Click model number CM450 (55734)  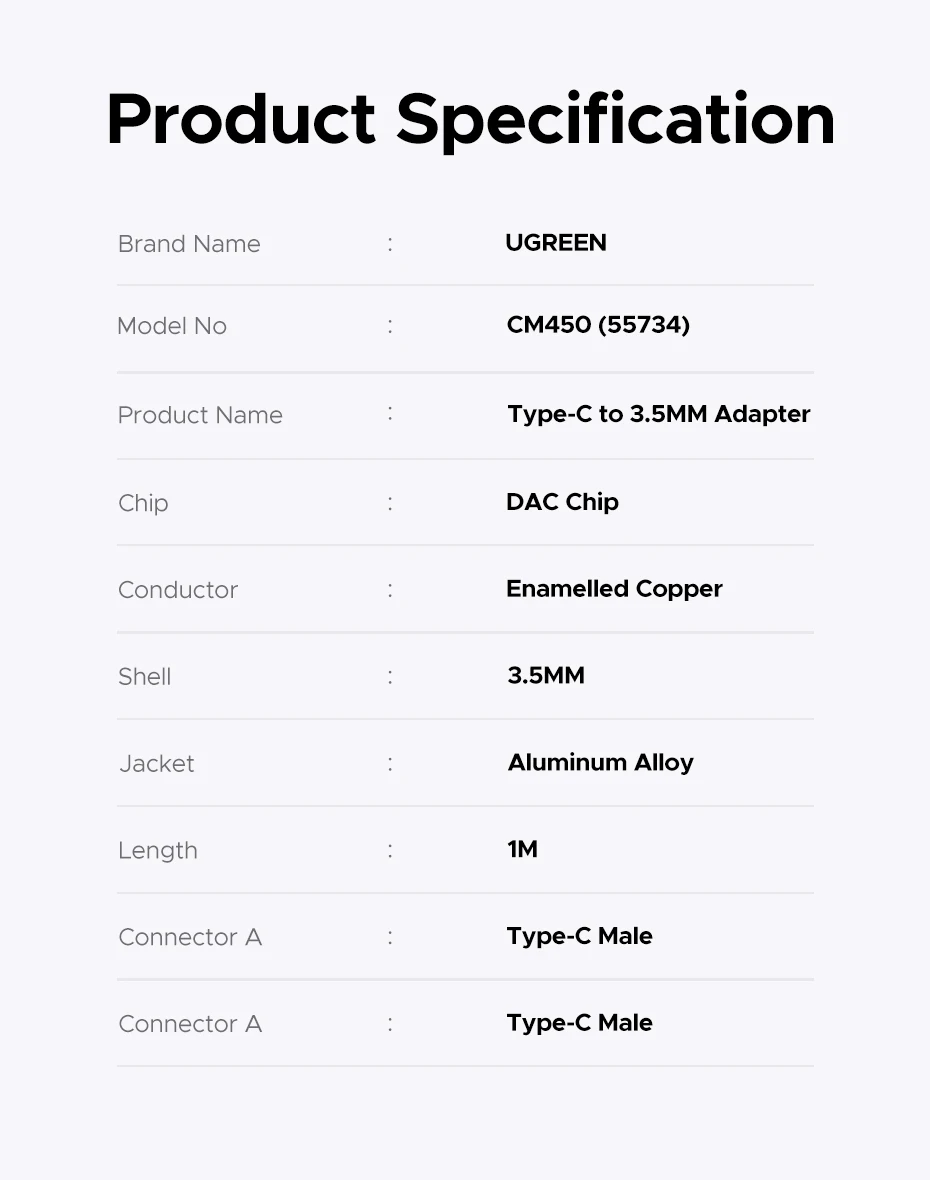coord(598,325)
